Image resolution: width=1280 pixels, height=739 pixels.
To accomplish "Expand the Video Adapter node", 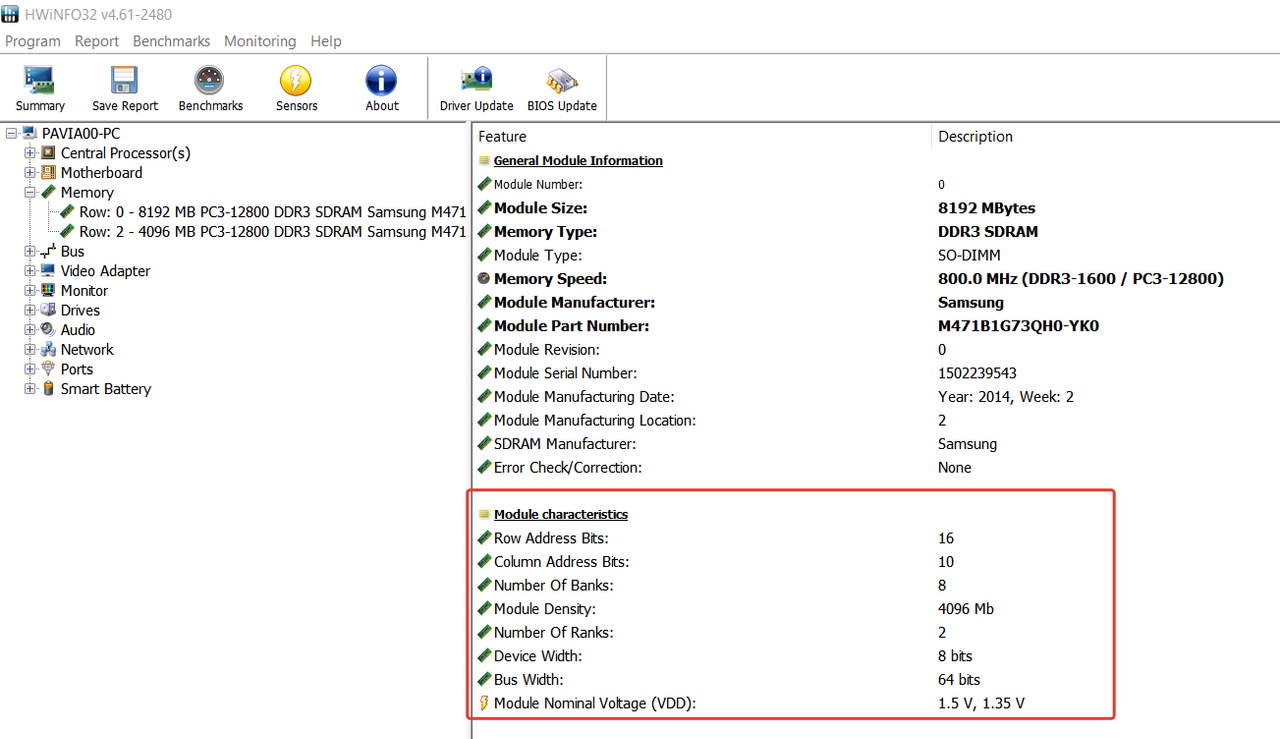I will point(30,271).
